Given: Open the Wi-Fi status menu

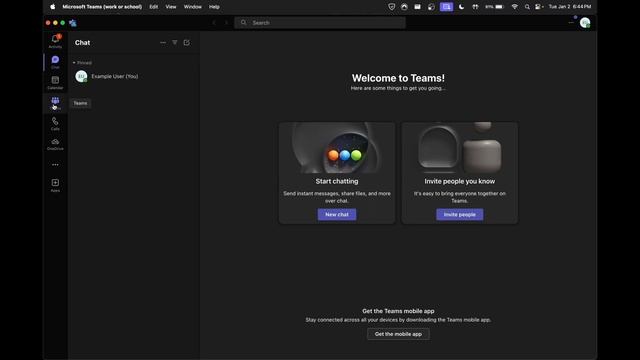Looking at the screenshot, I should point(515,7).
